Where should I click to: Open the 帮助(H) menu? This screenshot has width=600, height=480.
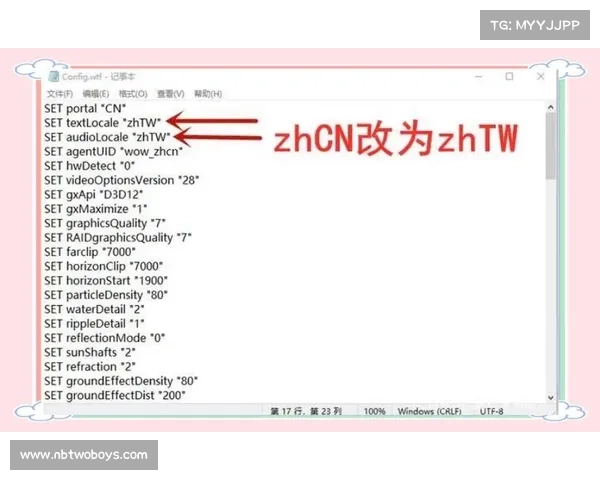click(207, 93)
